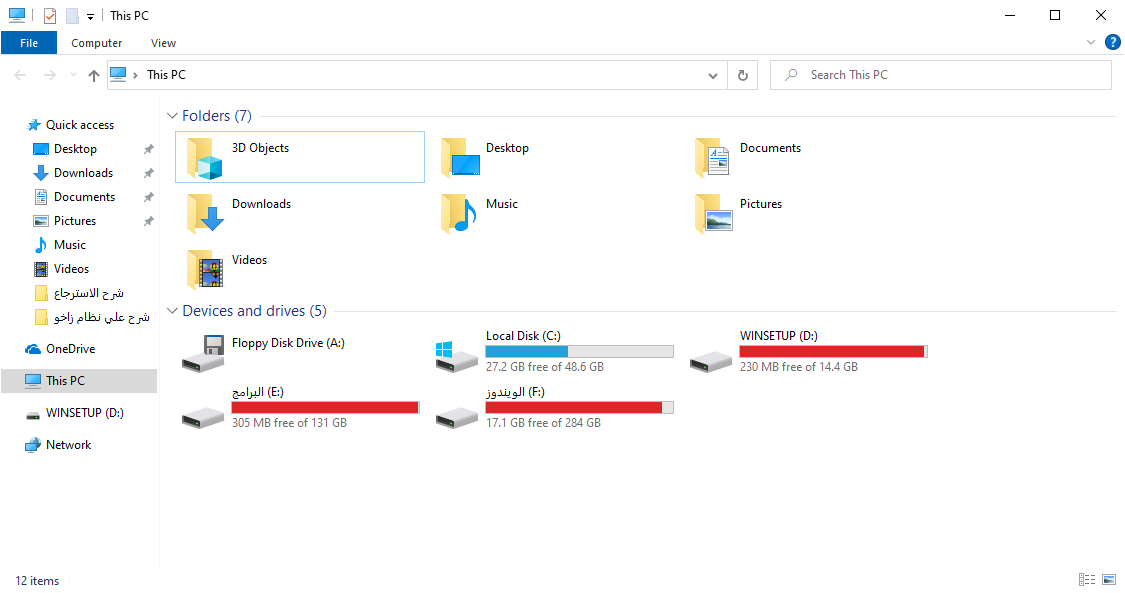1125x593 pixels.
Task: Click the Videos filmstrip icon in sidebar
Action: point(41,269)
